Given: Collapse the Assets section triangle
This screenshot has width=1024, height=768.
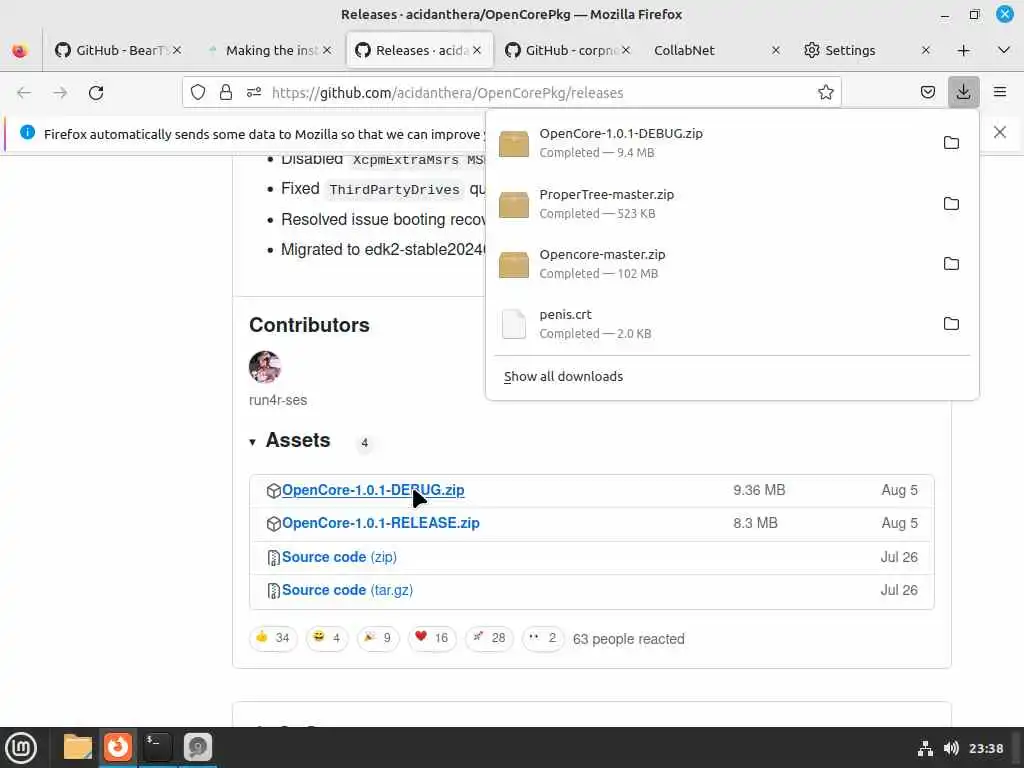Looking at the screenshot, I should pos(253,442).
